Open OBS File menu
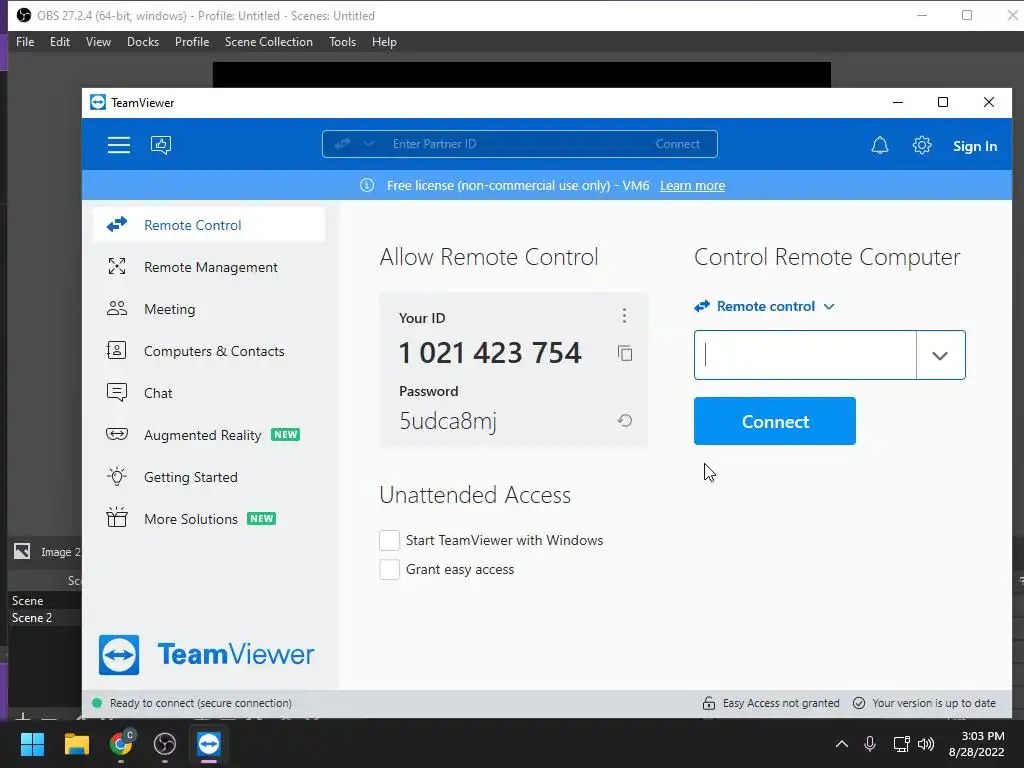 (25, 42)
